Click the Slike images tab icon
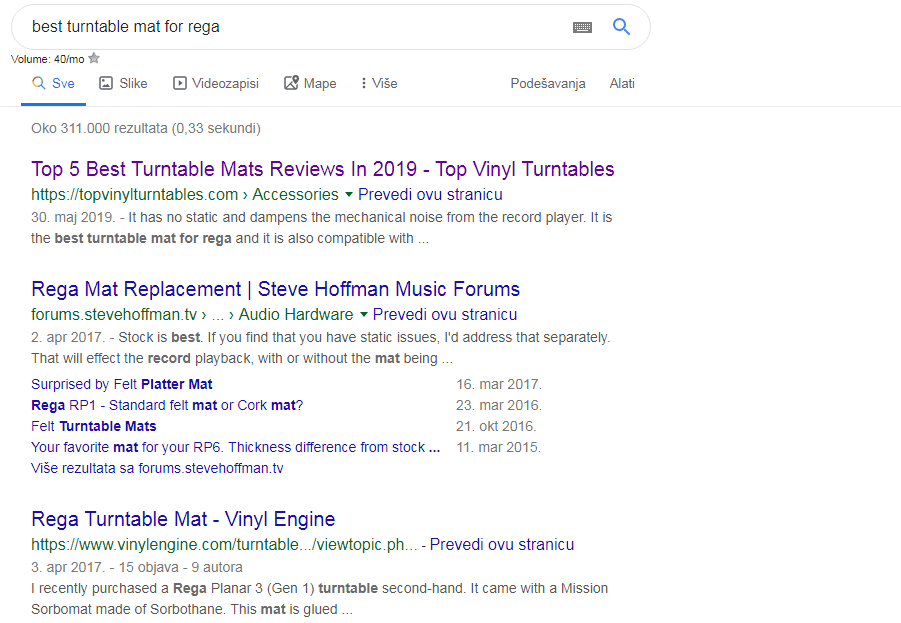This screenshot has width=901, height=623. coord(106,83)
